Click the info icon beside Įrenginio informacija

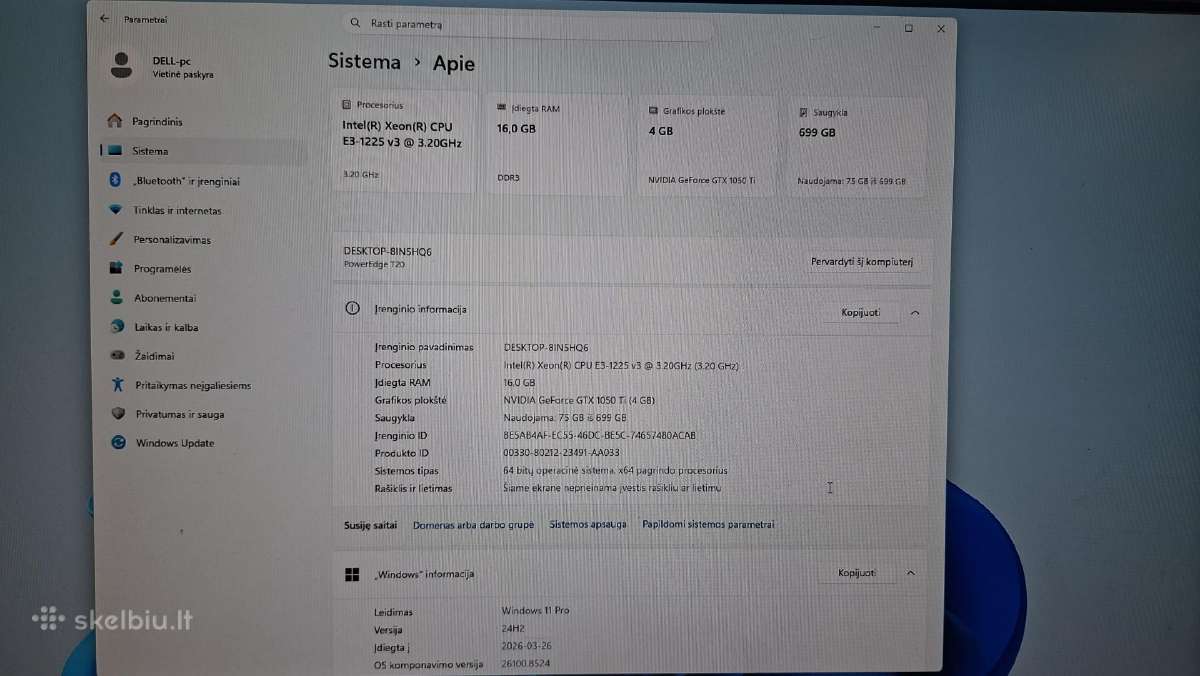coord(352,309)
